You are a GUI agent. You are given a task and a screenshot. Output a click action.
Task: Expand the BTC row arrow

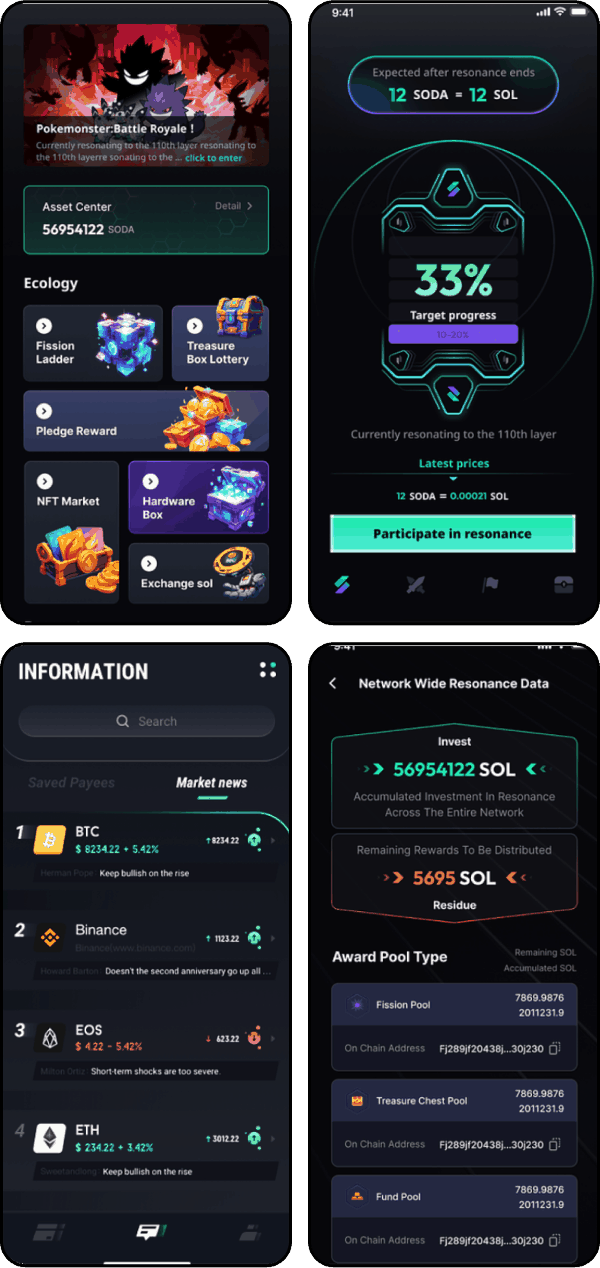(x=273, y=841)
